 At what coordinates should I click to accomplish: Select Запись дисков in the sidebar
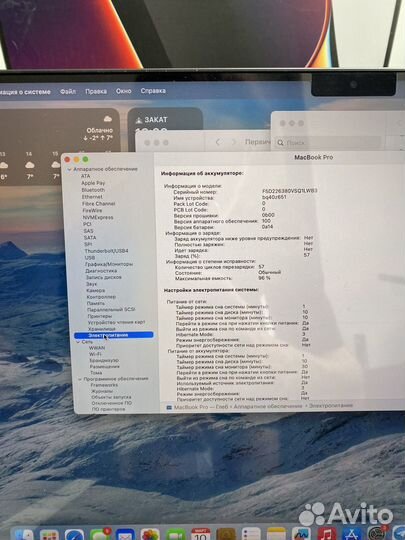tap(104, 277)
